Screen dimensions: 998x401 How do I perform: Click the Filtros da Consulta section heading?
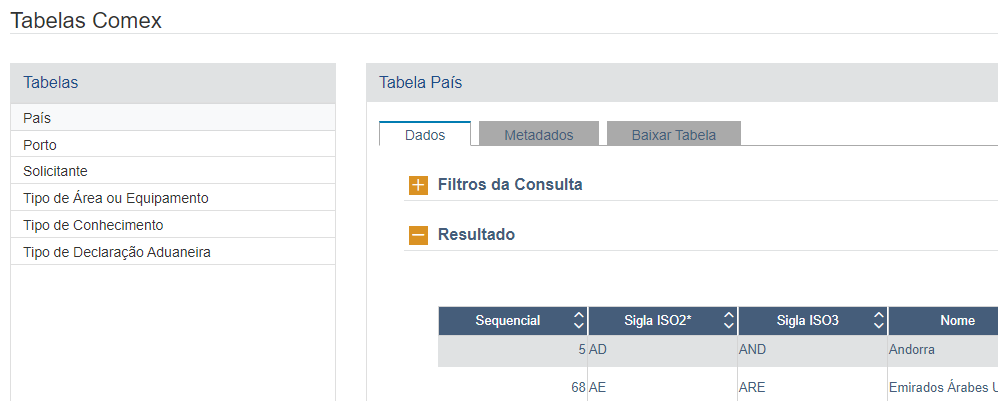point(510,185)
